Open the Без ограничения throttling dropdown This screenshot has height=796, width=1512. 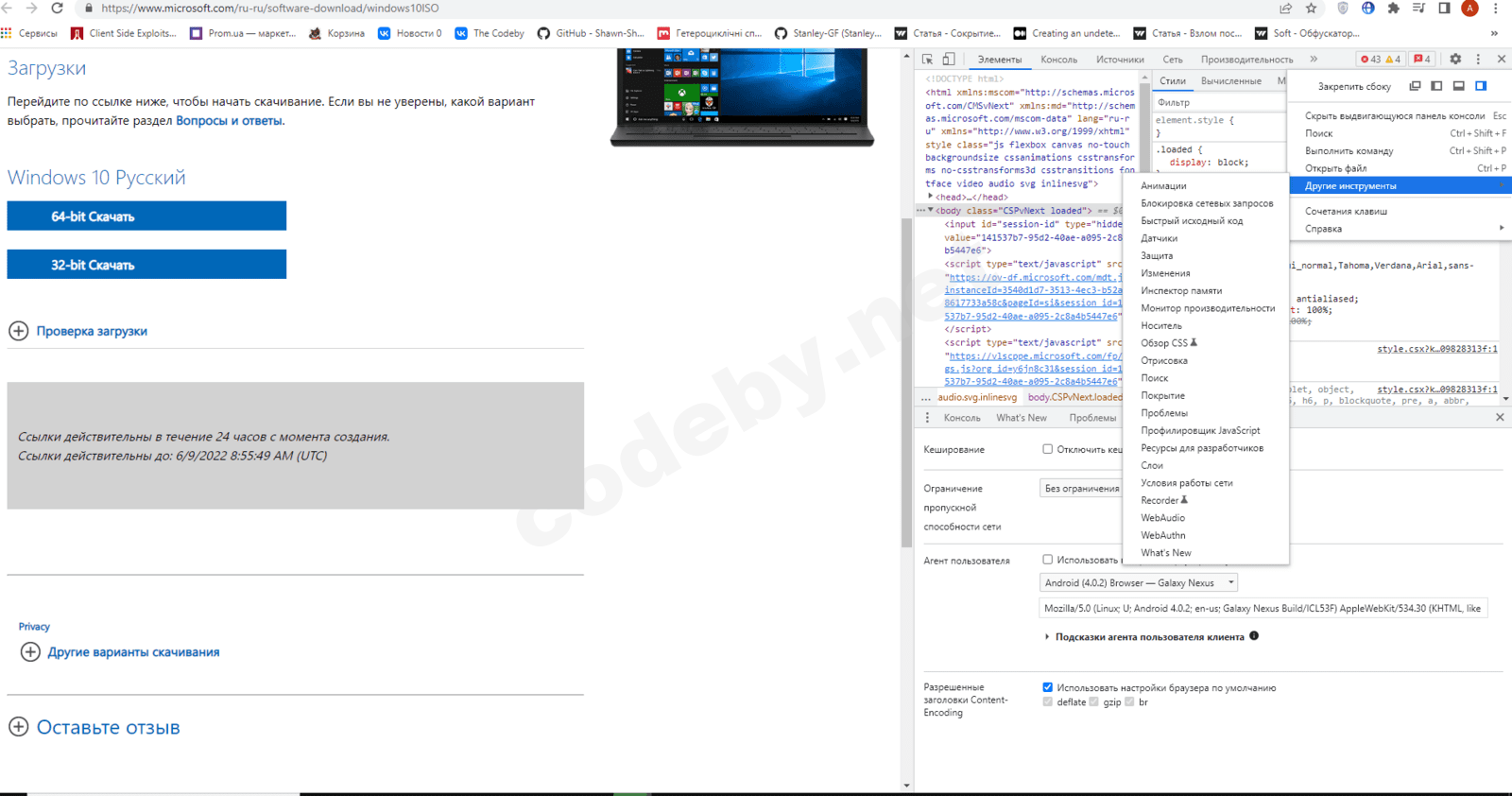point(1082,488)
